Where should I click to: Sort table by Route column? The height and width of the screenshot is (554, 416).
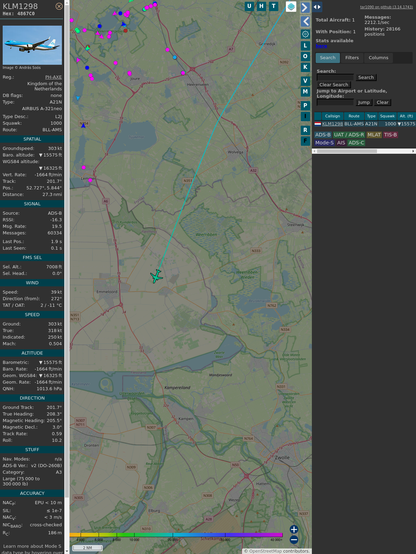[354, 116]
